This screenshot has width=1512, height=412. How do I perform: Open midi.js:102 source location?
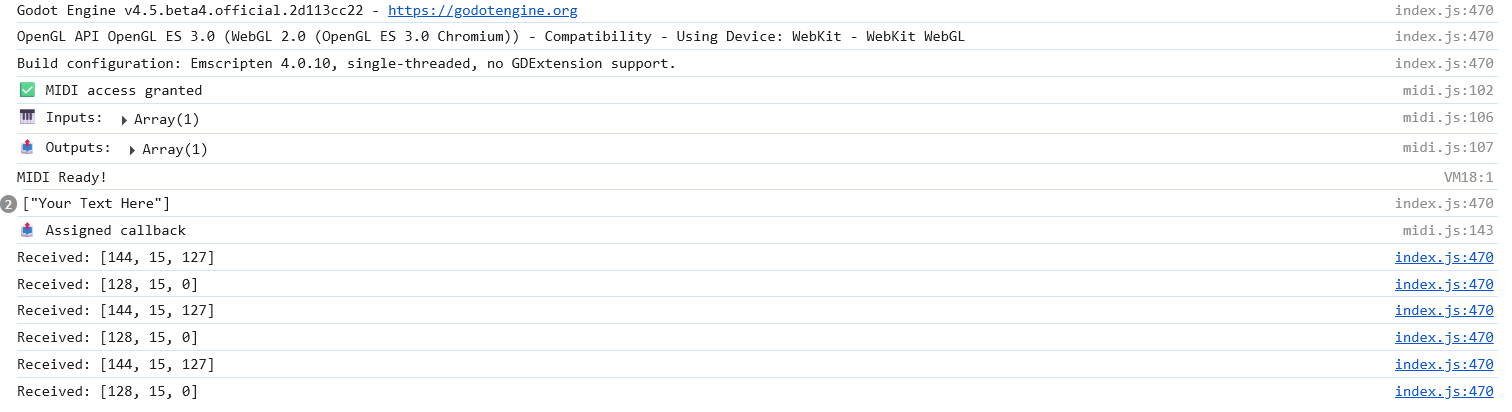(1448, 90)
